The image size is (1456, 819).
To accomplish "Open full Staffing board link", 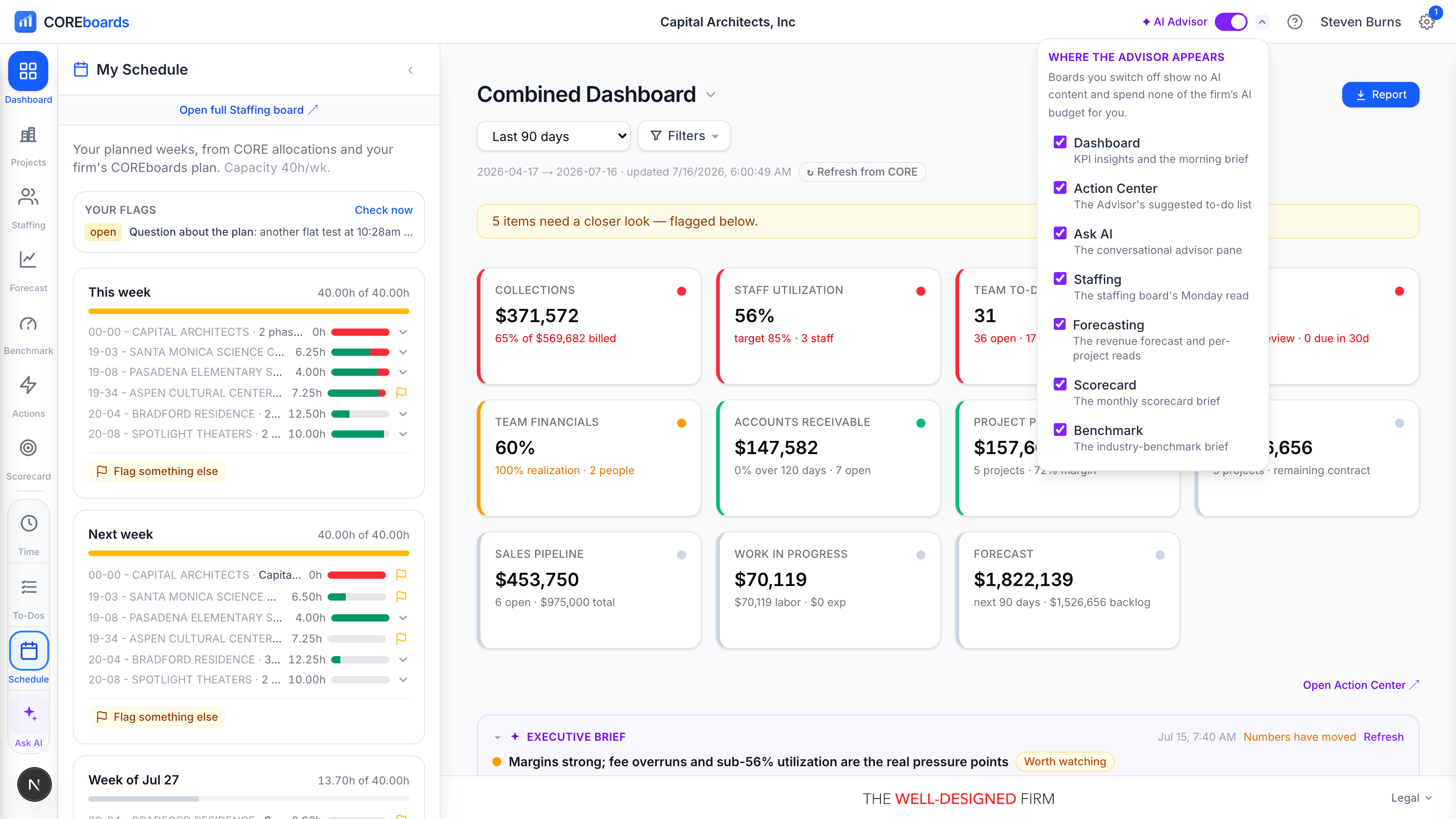I will pos(249,110).
